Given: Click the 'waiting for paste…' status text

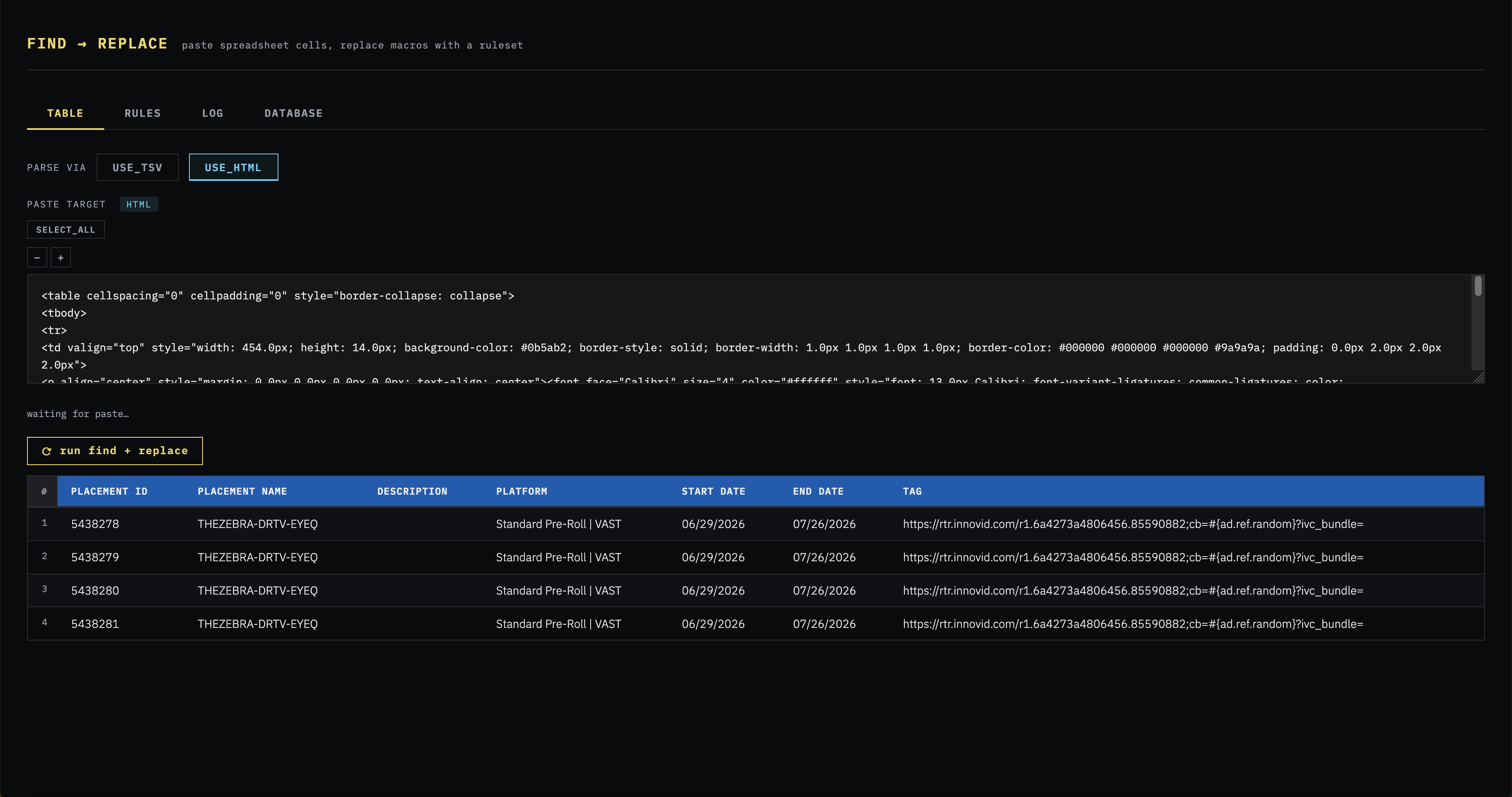Looking at the screenshot, I should click(78, 414).
